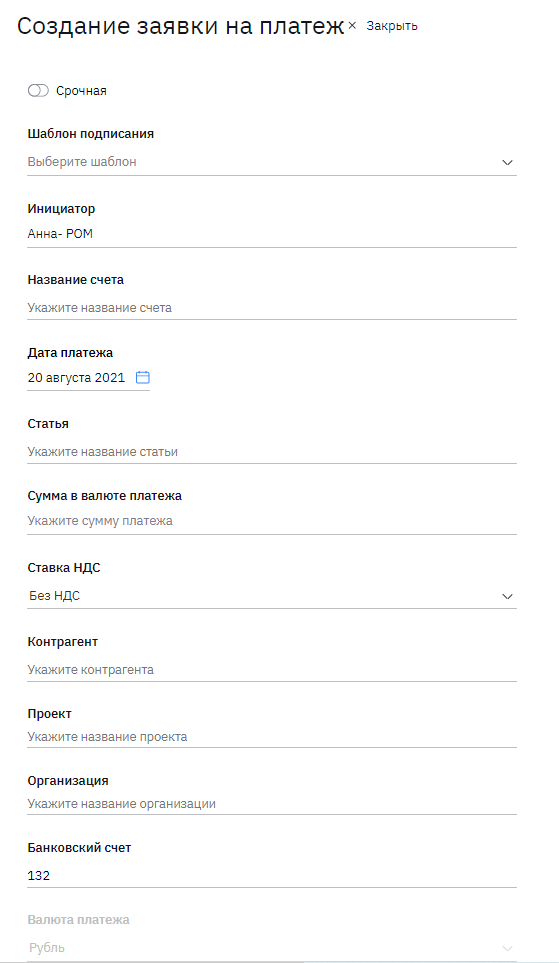Toggle the Срочная switch on
559x963 pixels.
click(x=38, y=91)
